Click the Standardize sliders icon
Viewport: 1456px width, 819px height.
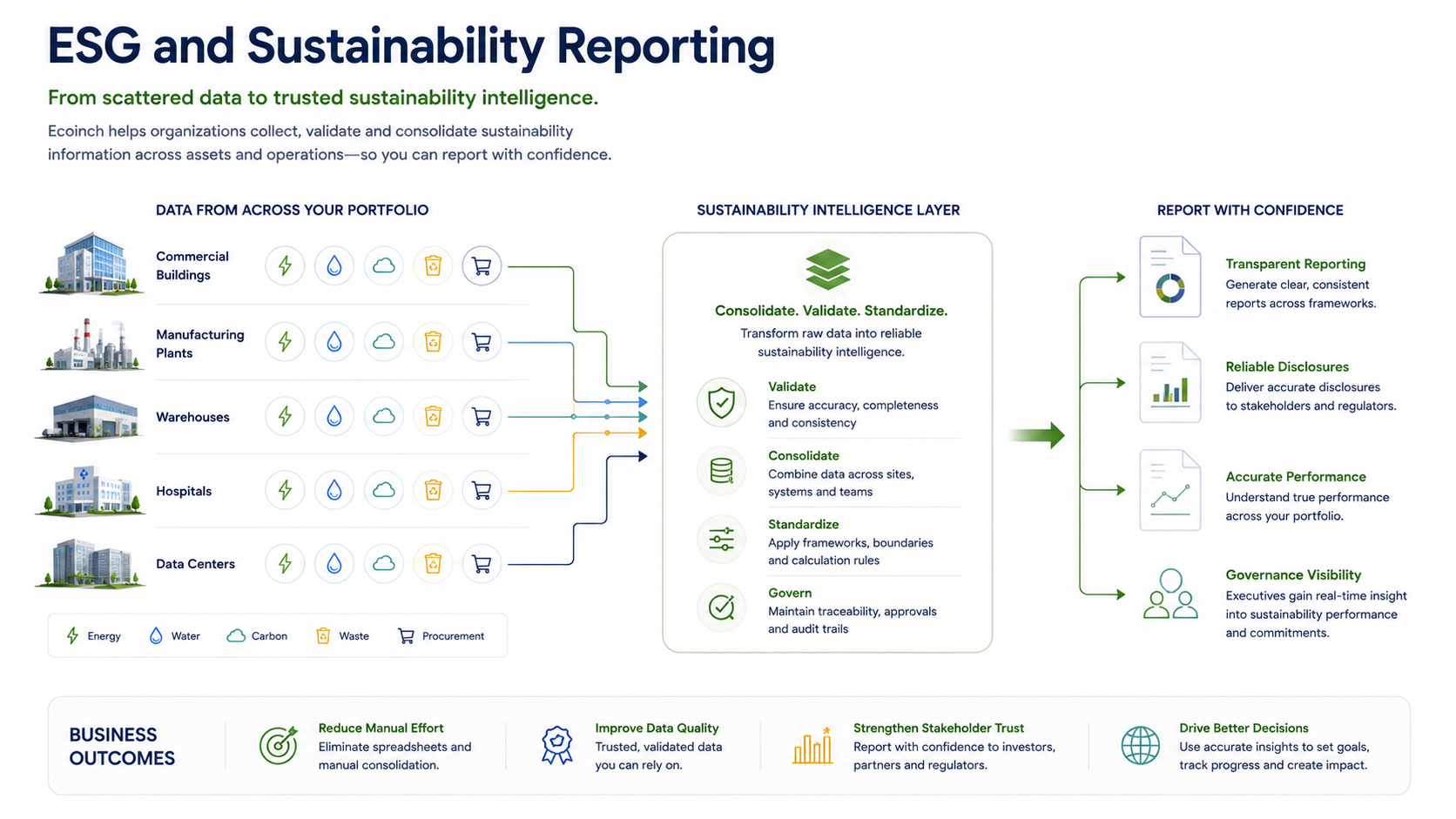(x=721, y=540)
